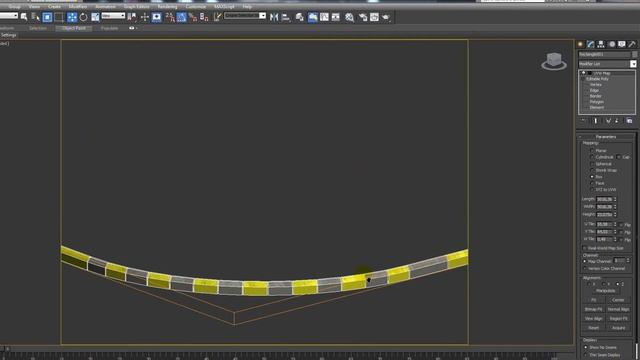
Task: Toggle Show End Result icon
Action: coord(596,121)
